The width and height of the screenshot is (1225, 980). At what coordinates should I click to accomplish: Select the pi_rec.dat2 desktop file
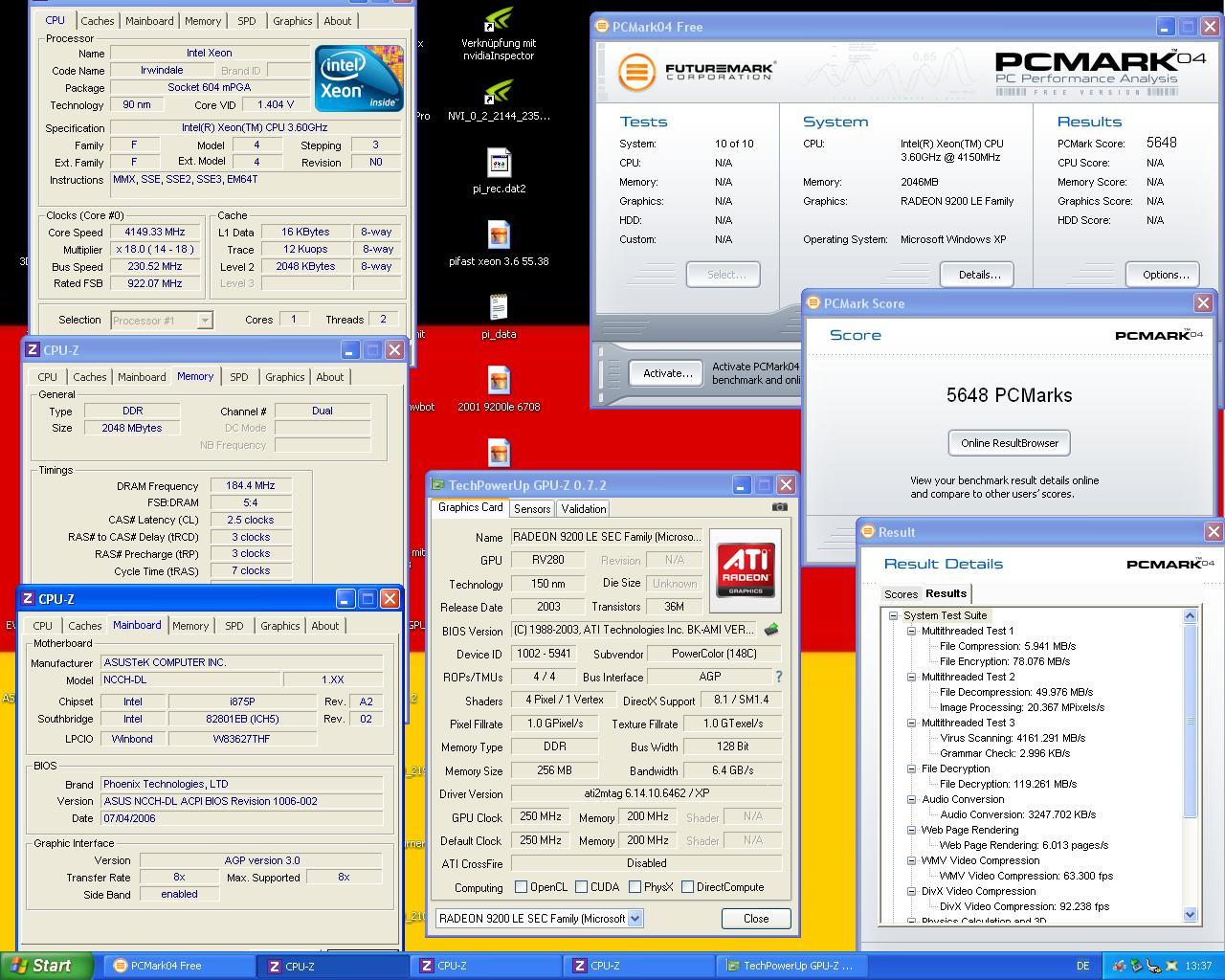pos(499,171)
